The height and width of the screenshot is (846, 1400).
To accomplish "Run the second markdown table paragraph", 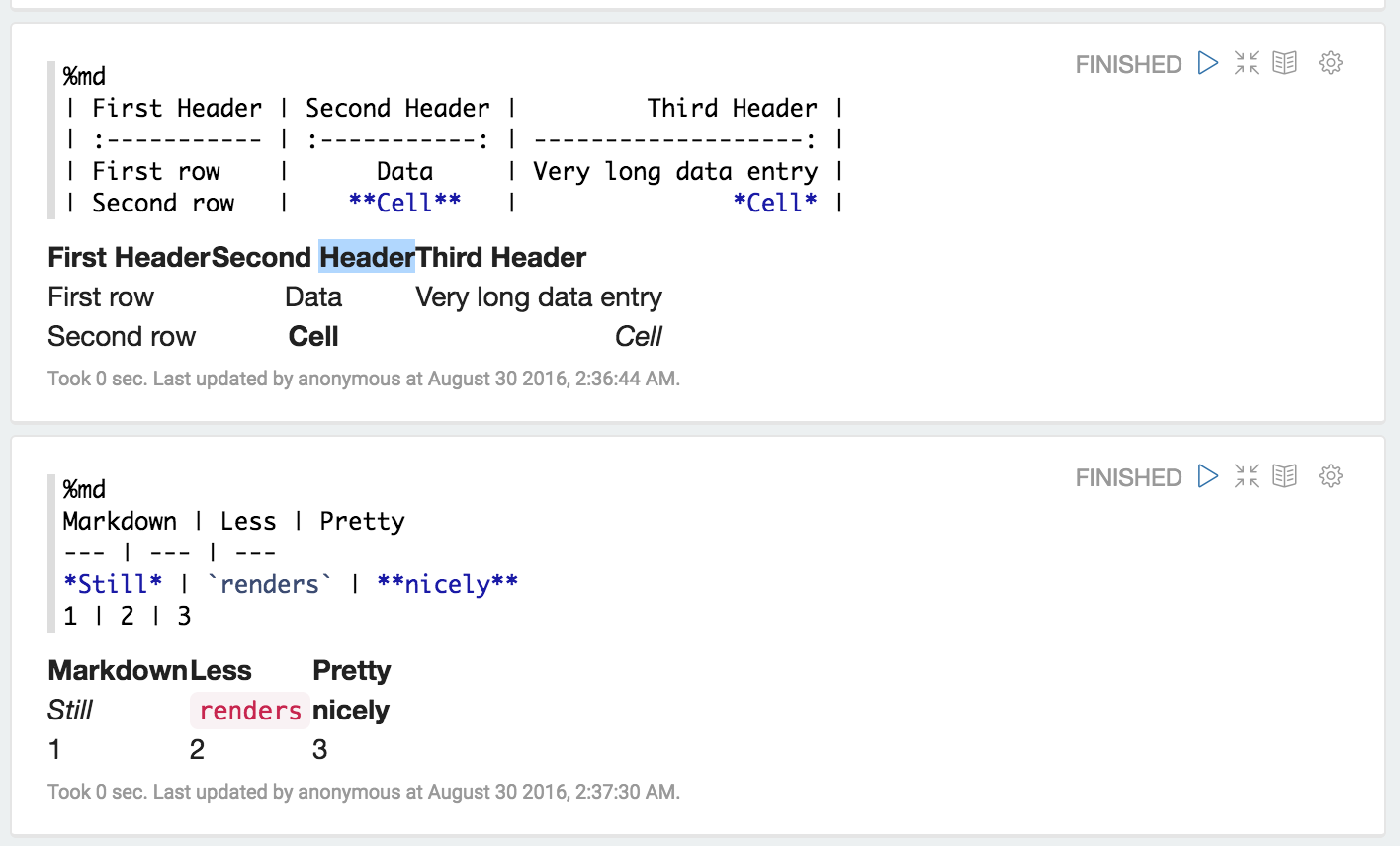I will pyautogui.click(x=1207, y=475).
